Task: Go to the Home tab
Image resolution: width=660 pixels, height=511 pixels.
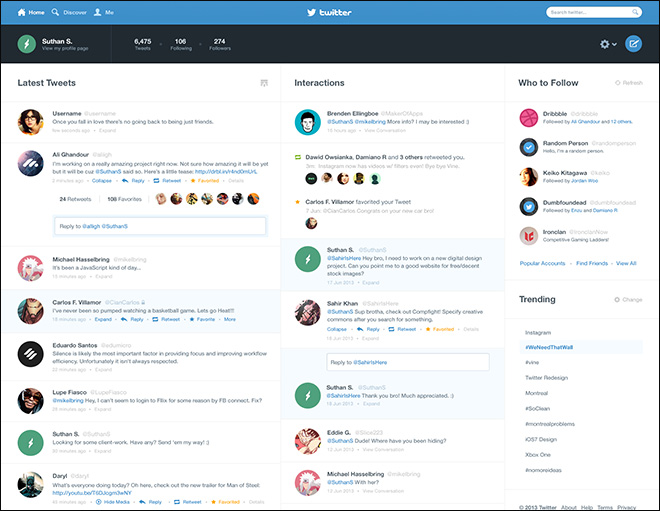Action: pos(31,12)
